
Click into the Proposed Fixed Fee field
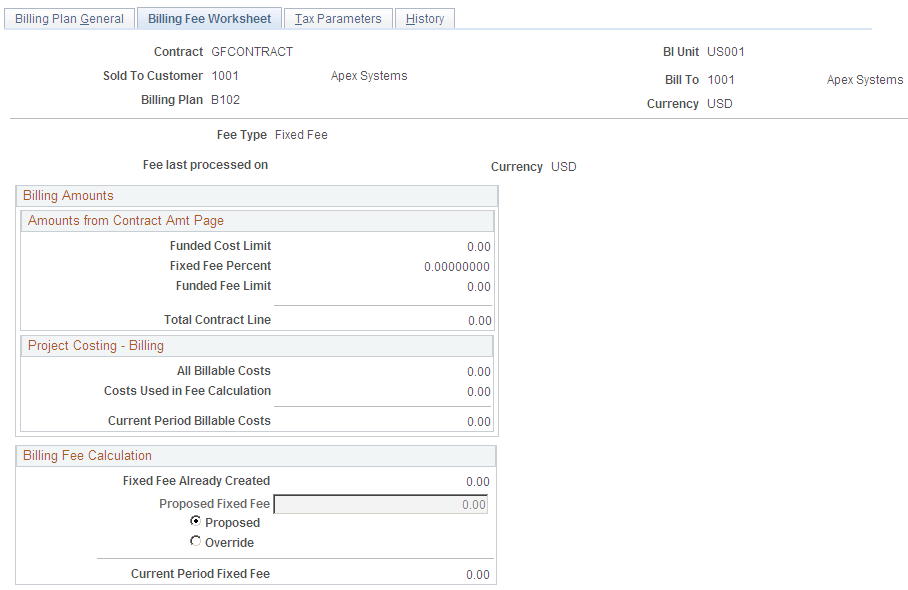click(x=380, y=504)
